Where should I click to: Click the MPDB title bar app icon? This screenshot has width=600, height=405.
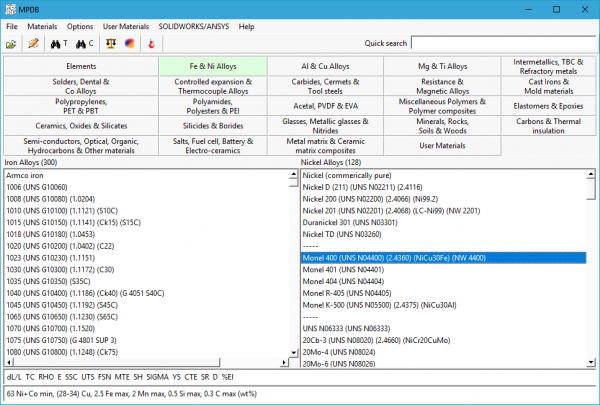click(10, 9)
